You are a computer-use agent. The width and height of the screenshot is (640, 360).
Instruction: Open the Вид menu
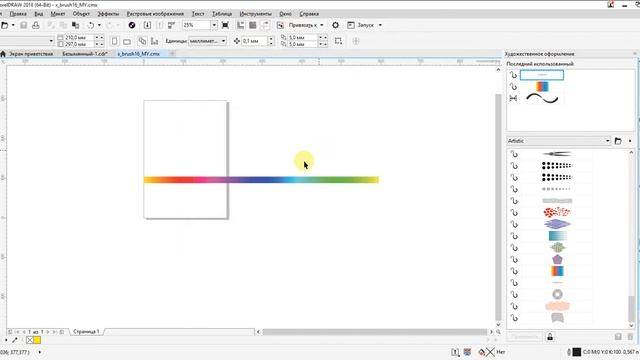(38, 13)
